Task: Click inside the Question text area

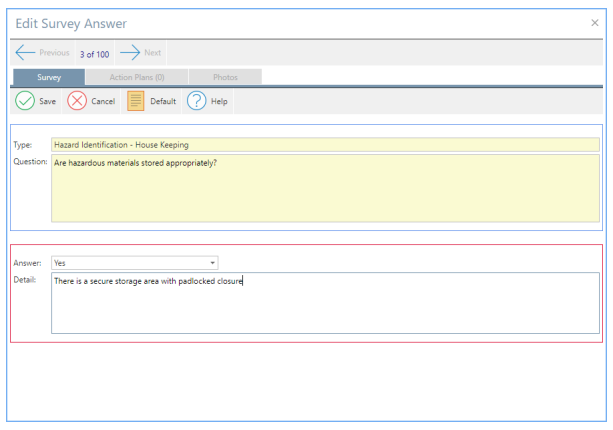Action: (x=325, y=188)
